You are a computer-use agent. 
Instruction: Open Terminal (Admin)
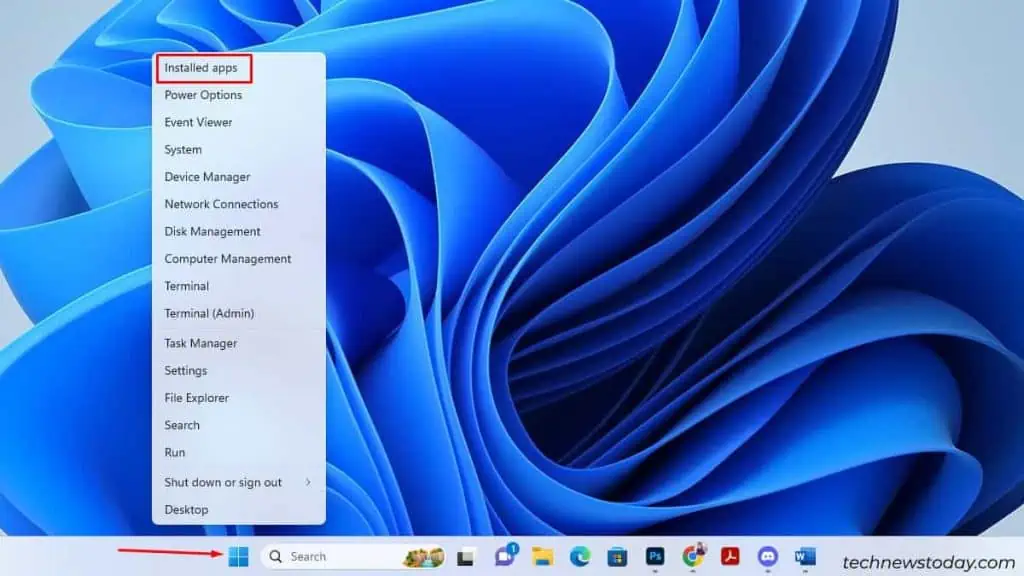click(208, 313)
